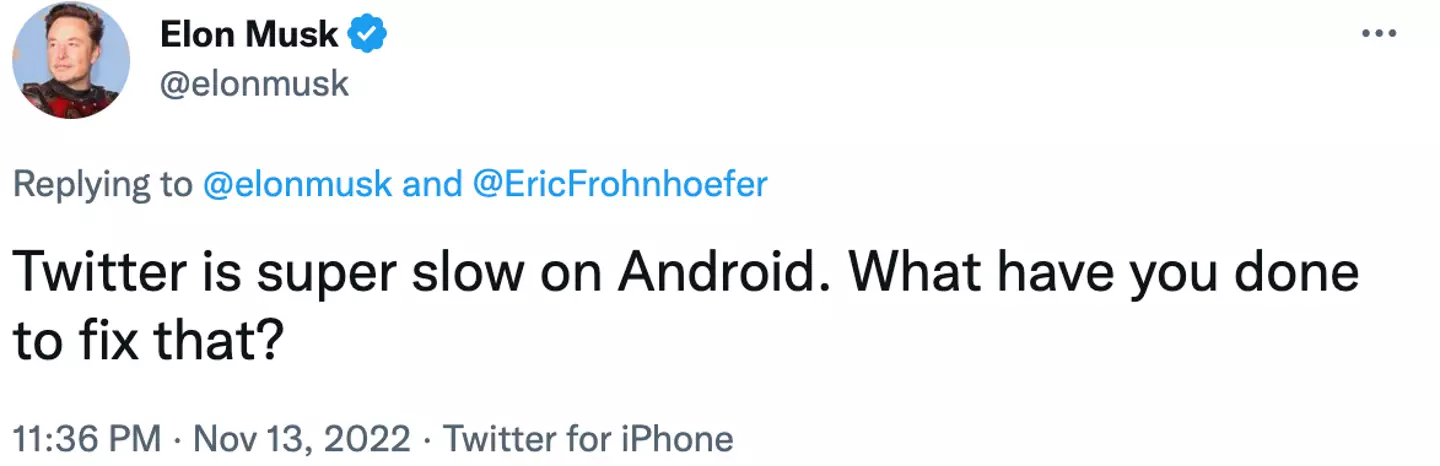
Task: Open Elon Musk's profile picture
Action: (71, 60)
